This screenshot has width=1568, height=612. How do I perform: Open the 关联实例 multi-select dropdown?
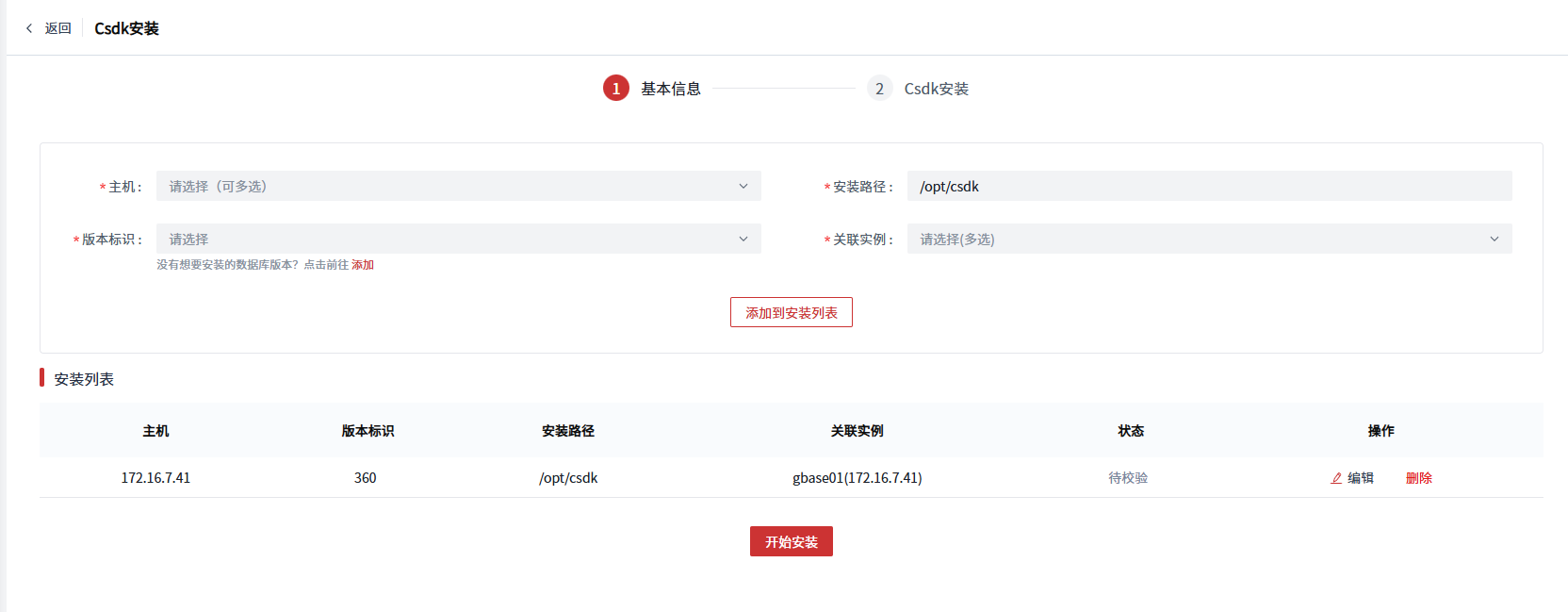pyautogui.click(x=1197, y=240)
